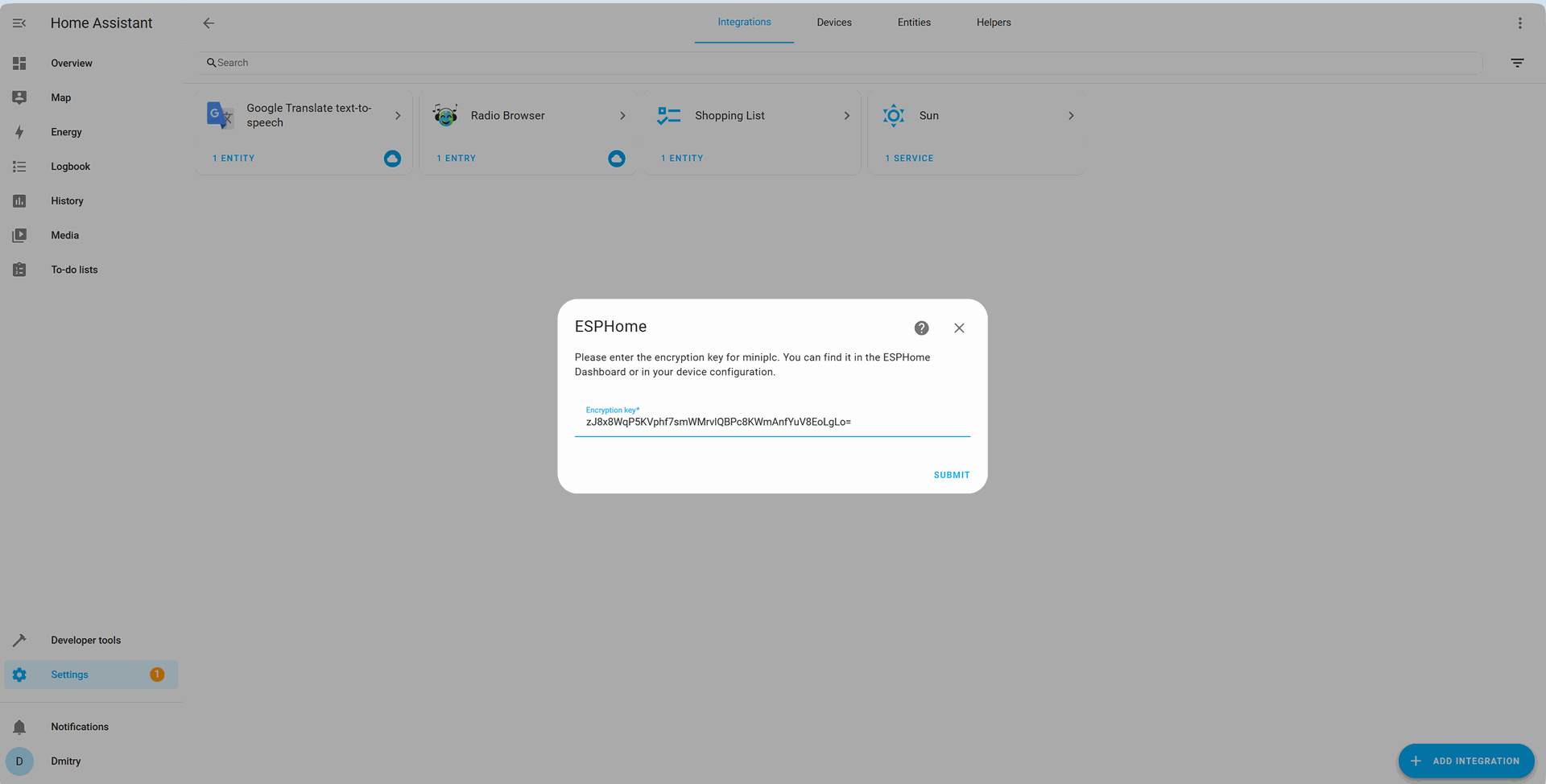Open 1 ENTITY link under Shopping List

tap(682, 159)
